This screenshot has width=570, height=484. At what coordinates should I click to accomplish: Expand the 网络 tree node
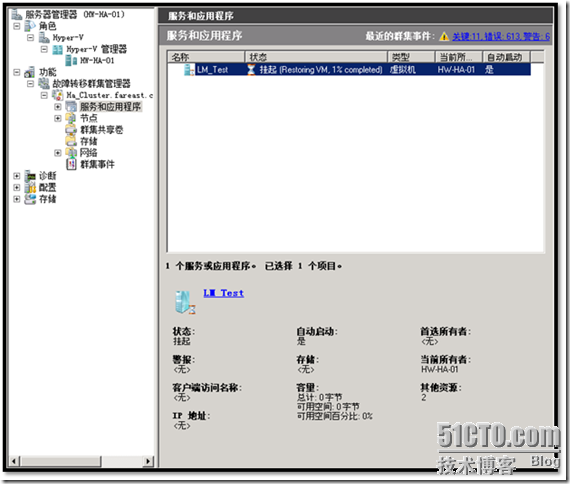57,153
